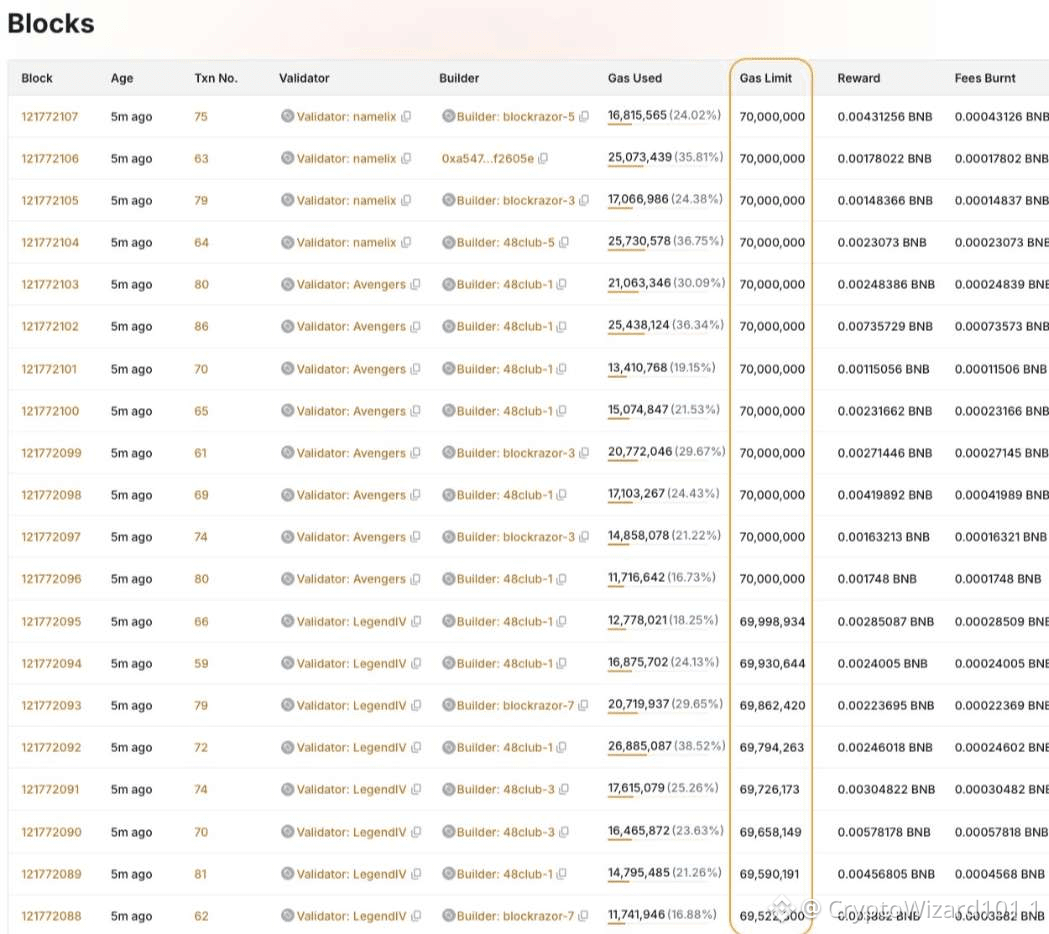The width and height of the screenshot is (1049, 934).
Task: Copy LegendIV validator address for block 121772095
Action: click(x=416, y=622)
